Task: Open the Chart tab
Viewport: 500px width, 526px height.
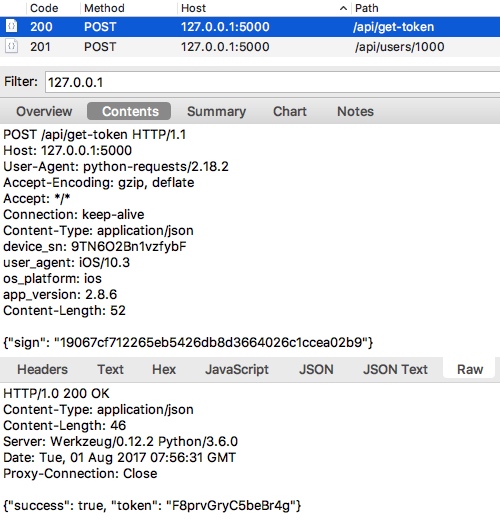Action: click(290, 111)
